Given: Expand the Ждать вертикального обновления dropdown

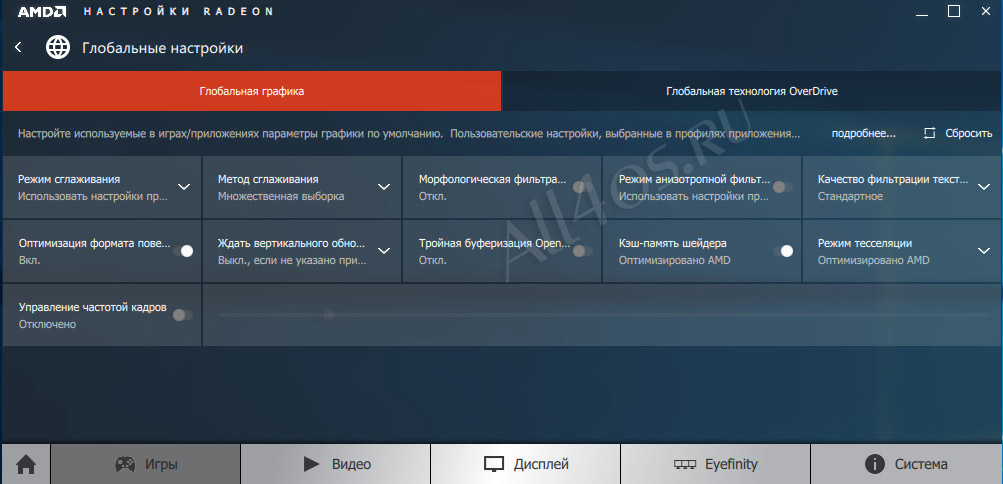Looking at the screenshot, I should 384,251.
